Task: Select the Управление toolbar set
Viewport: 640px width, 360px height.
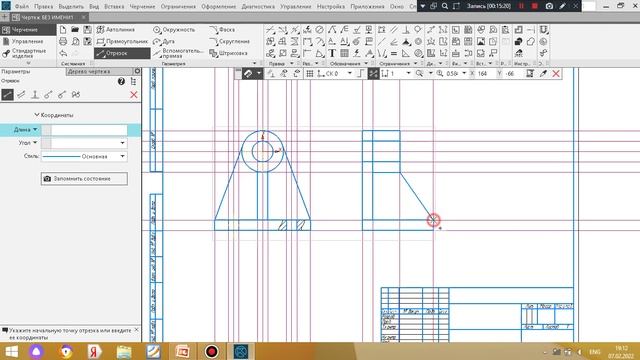Action: coord(27,41)
